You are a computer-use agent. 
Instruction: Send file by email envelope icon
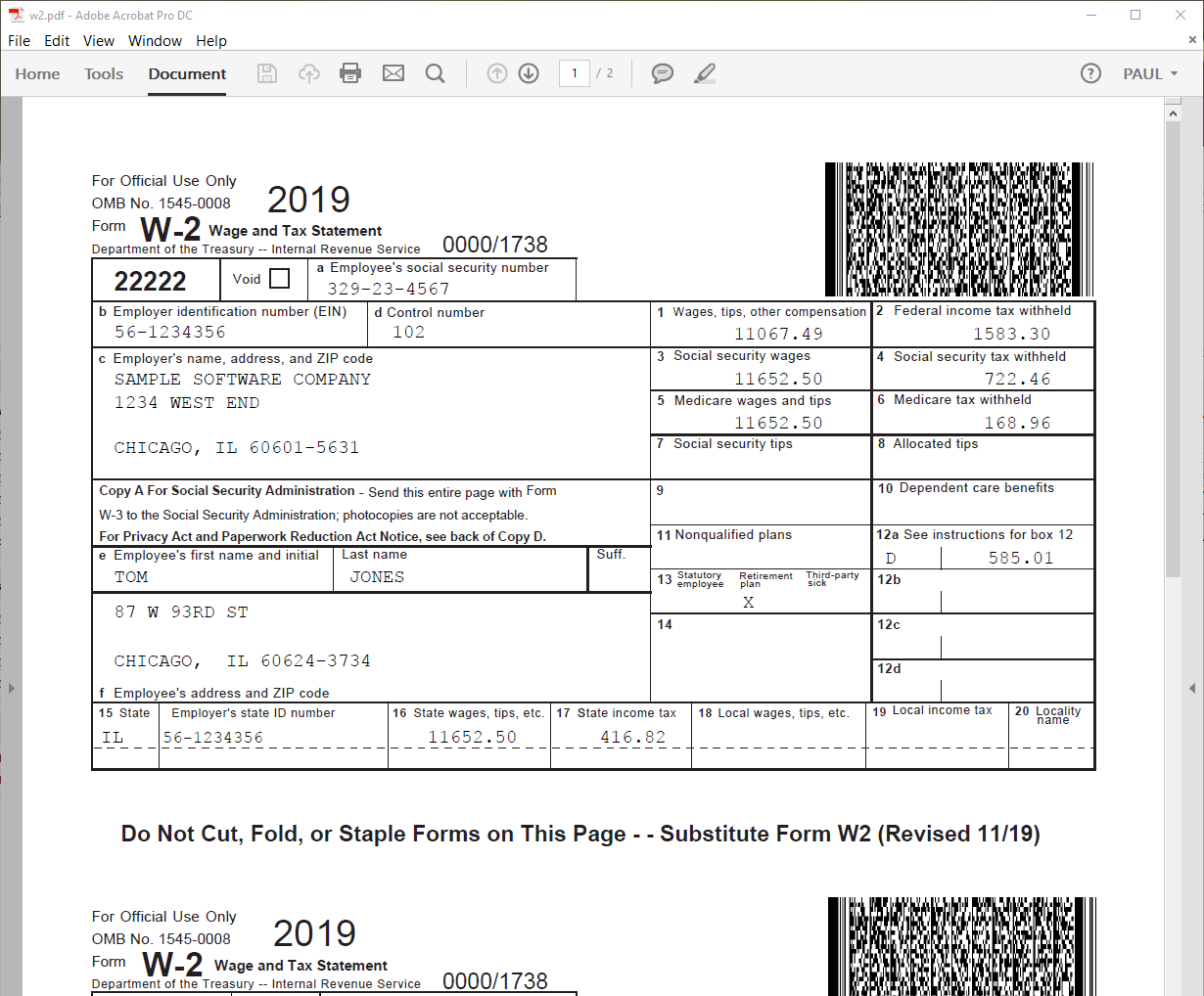click(x=394, y=73)
